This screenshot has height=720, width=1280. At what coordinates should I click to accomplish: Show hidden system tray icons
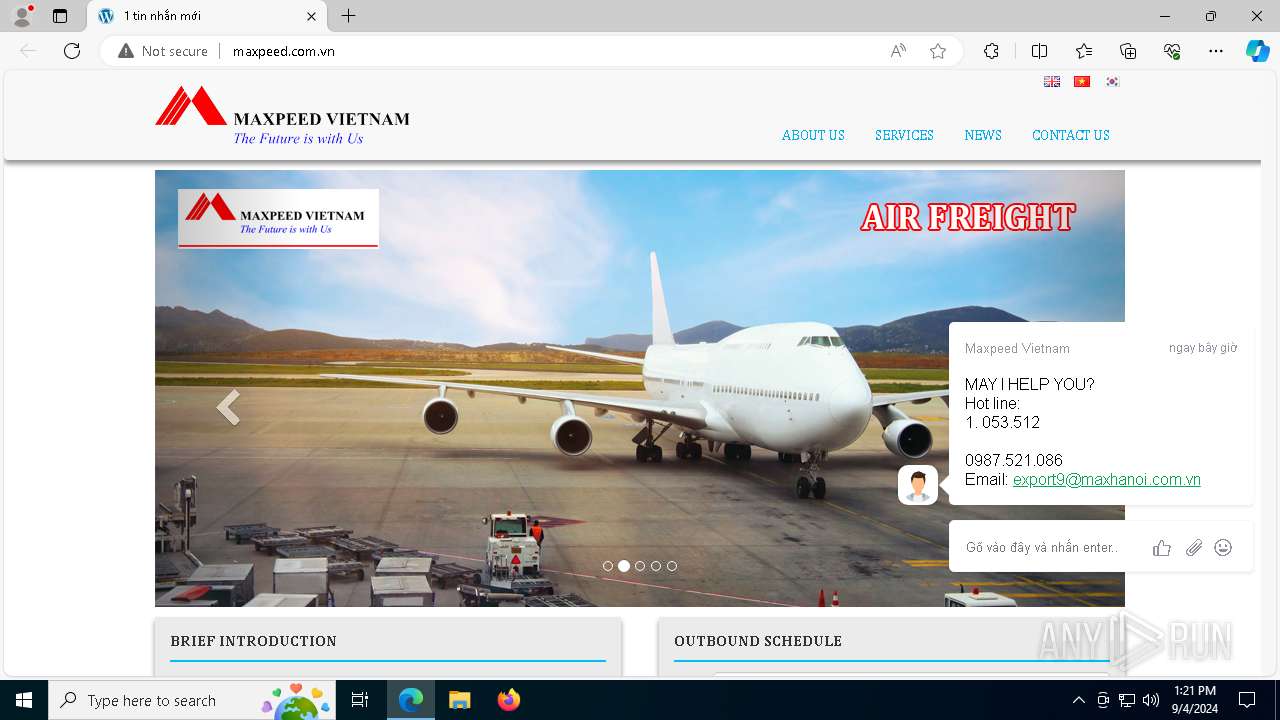pos(1078,700)
